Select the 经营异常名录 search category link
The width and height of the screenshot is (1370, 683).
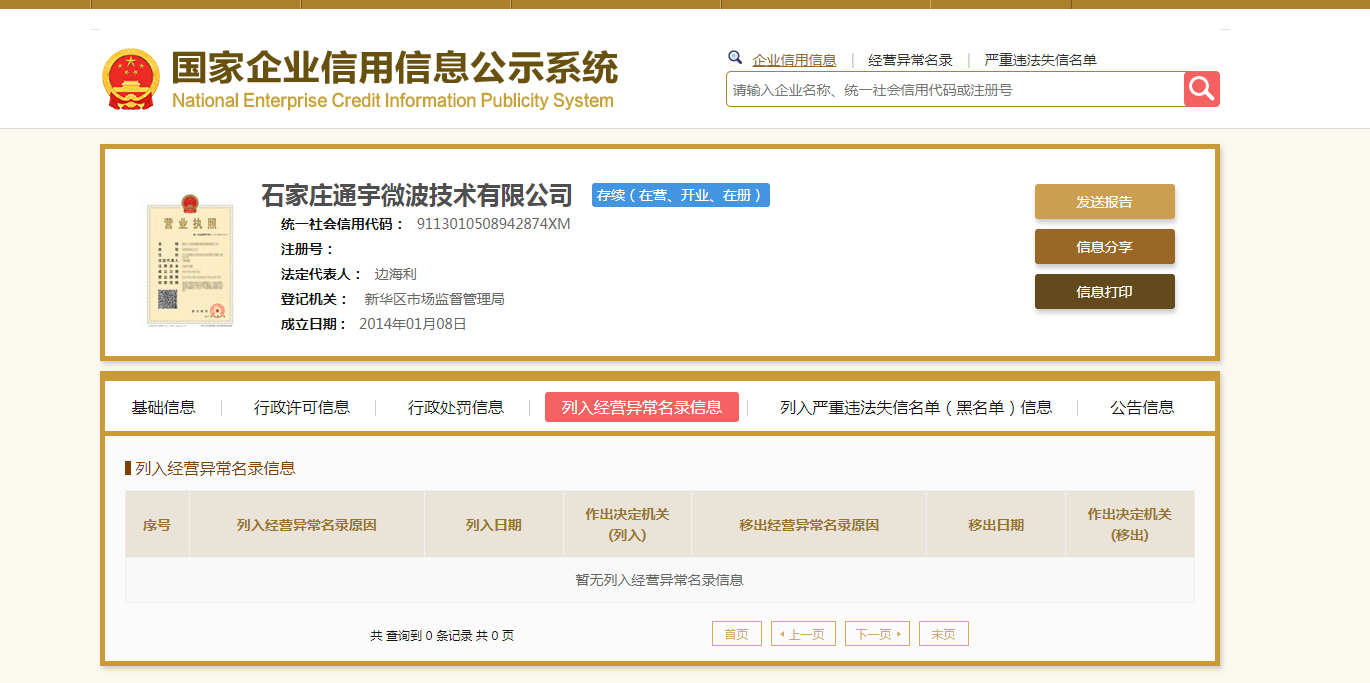point(910,60)
